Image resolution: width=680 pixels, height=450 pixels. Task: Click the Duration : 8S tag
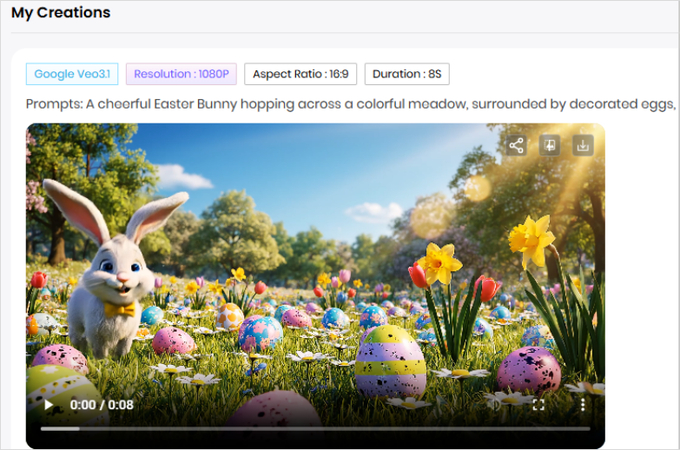[x=407, y=74]
